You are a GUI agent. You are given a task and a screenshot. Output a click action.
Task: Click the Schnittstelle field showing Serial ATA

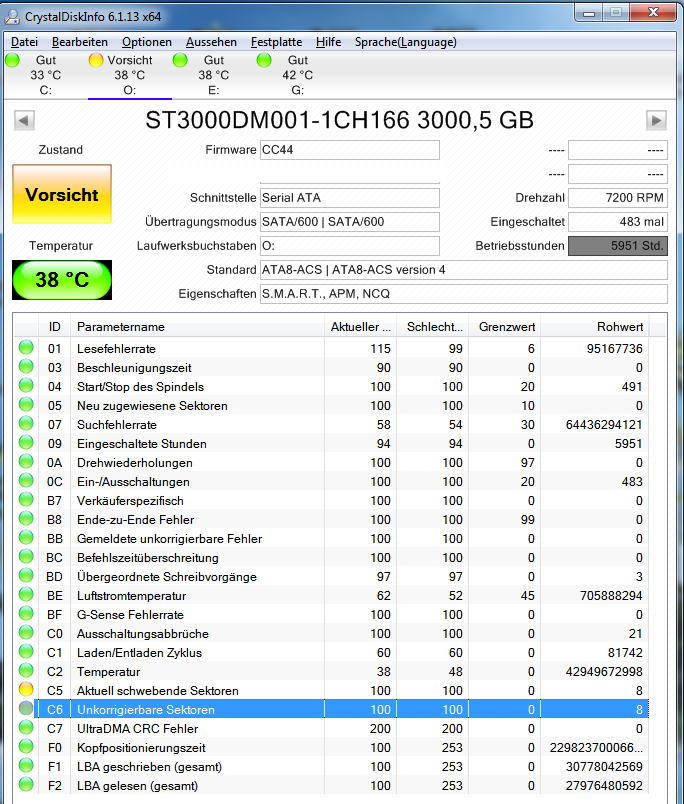point(350,198)
